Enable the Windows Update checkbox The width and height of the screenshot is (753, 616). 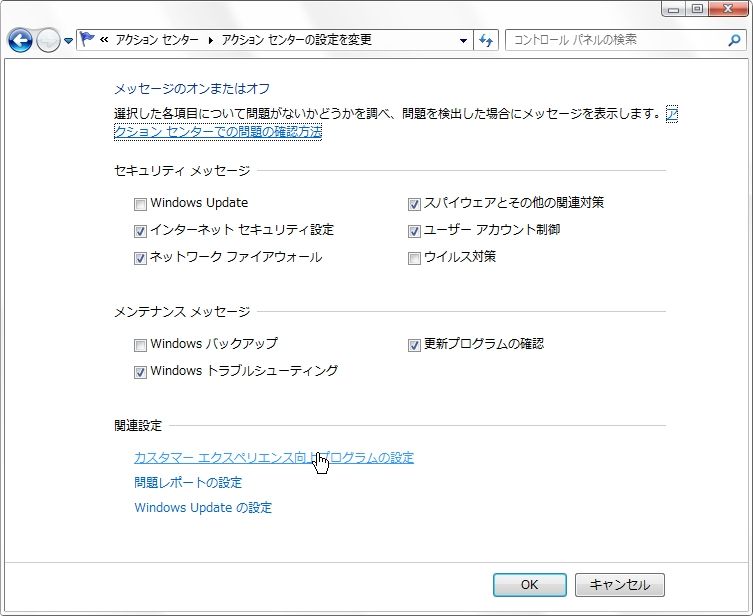pos(140,204)
